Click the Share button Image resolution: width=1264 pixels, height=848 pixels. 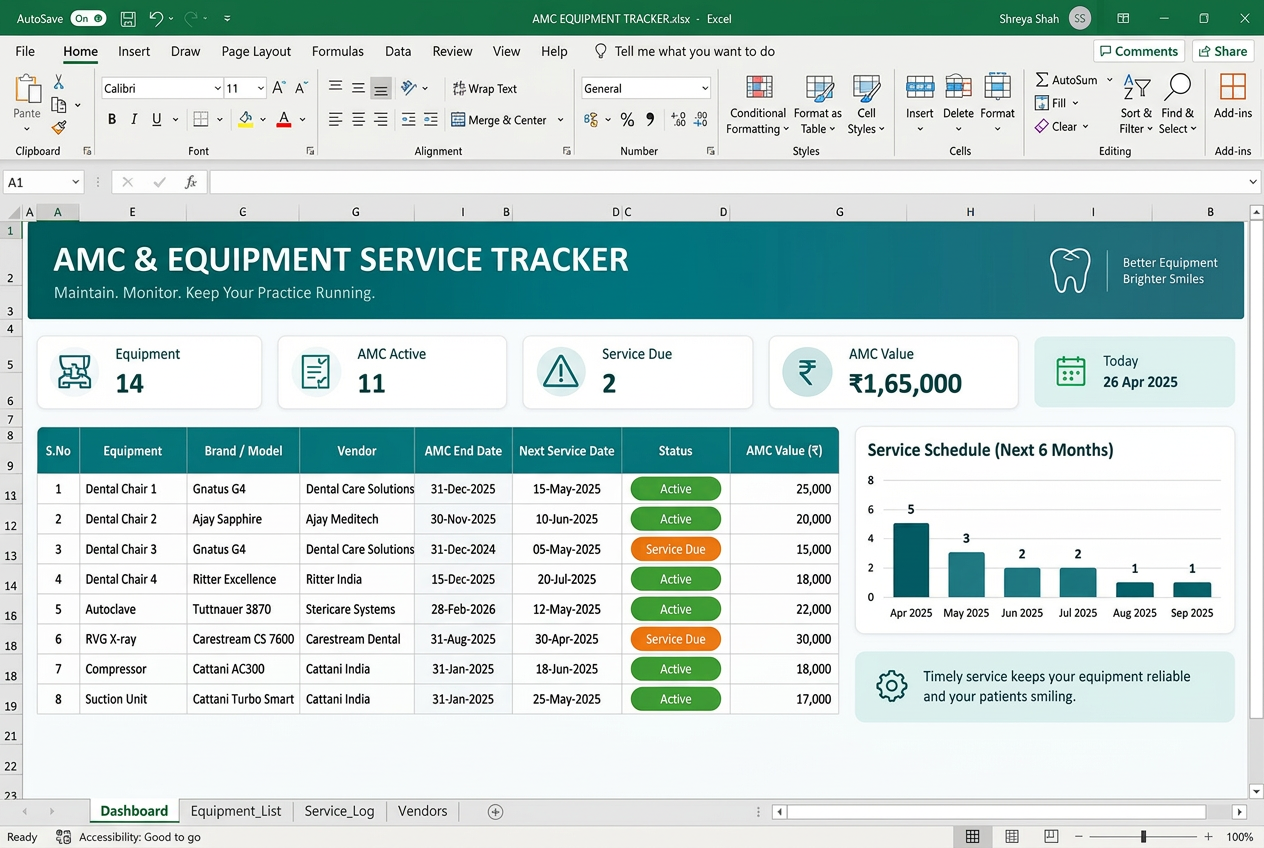[x=1221, y=51]
